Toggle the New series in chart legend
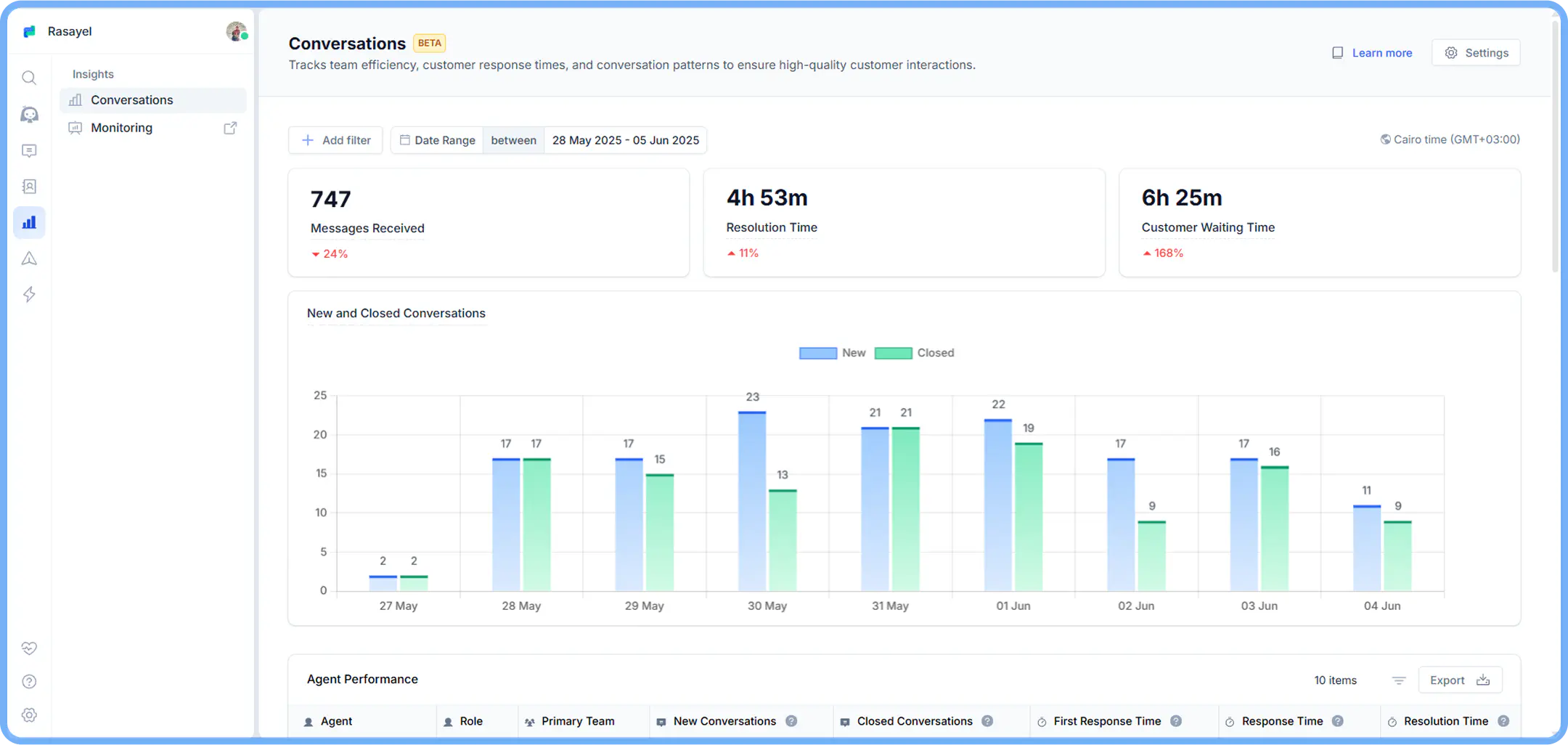Viewport: 1568px width, 745px height. pos(832,353)
